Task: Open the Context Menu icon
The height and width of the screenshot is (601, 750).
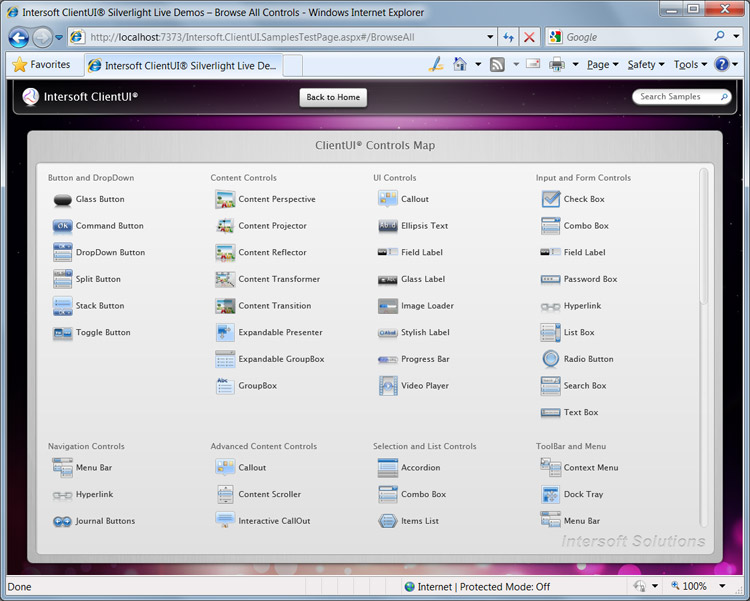Action: pyautogui.click(x=550, y=467)
